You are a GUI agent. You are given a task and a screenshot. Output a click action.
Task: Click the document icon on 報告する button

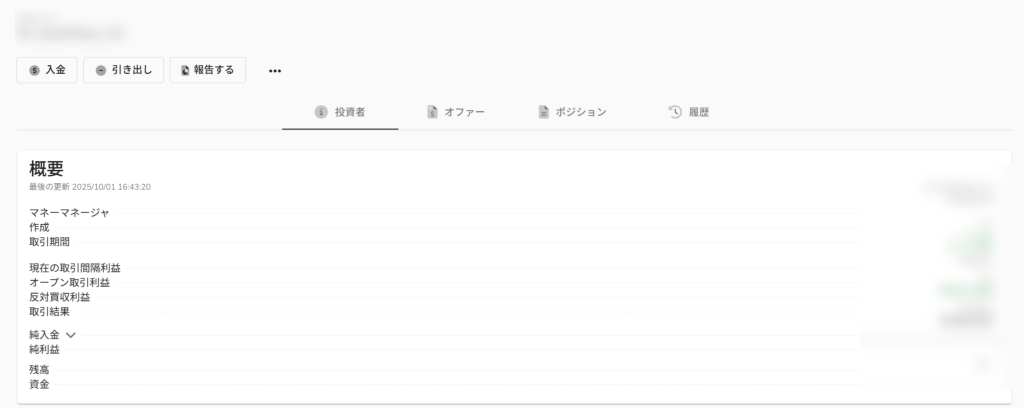(x=185, y=70)
